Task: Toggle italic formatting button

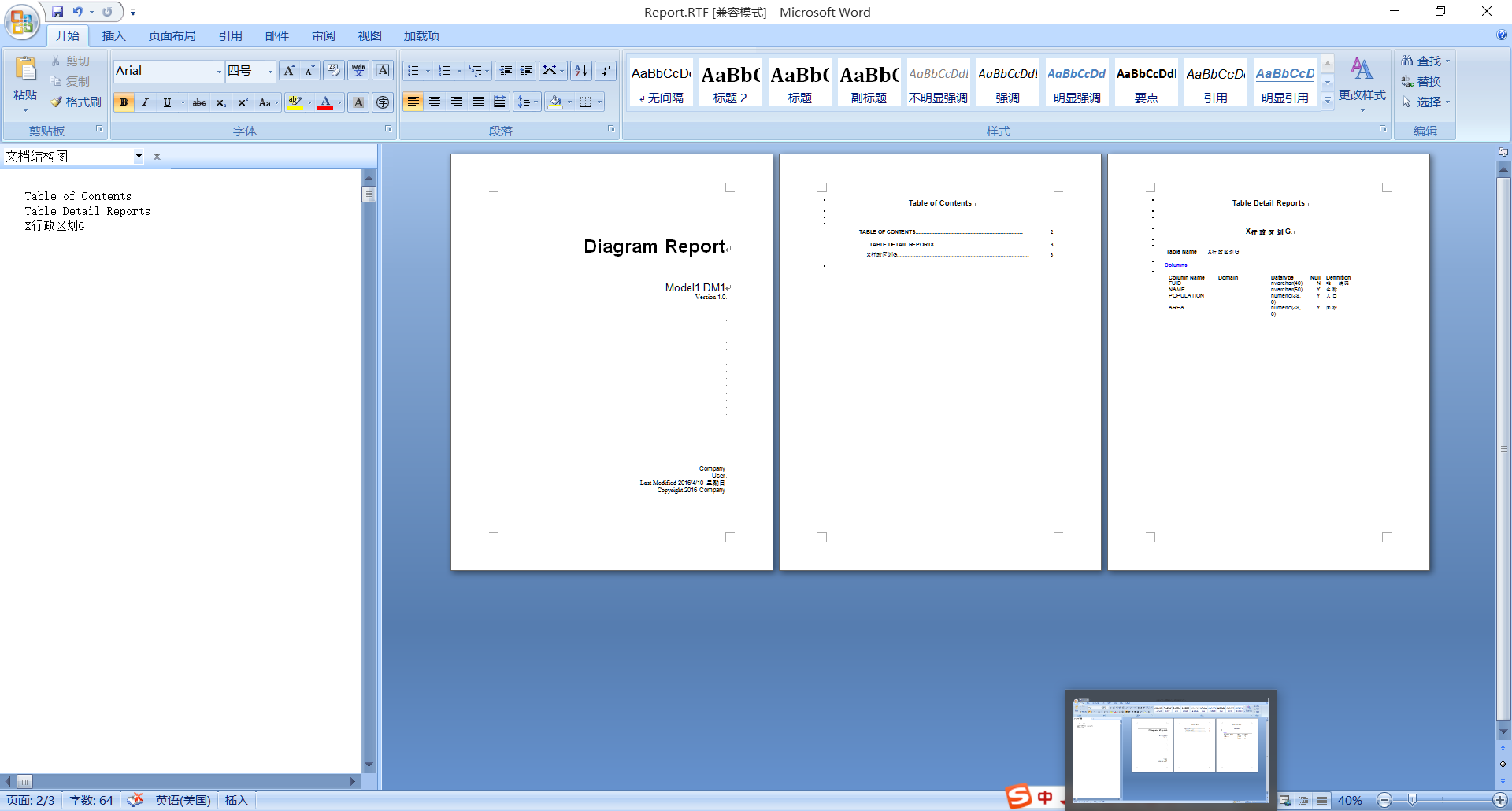Action: point(145,102)
